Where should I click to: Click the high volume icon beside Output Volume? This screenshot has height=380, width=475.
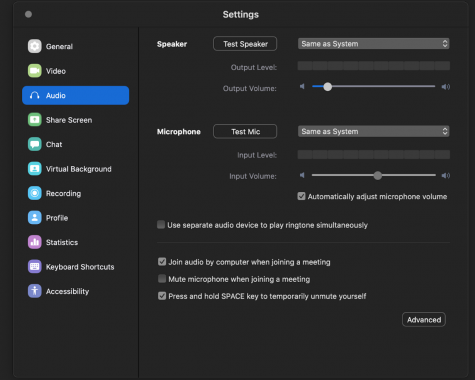click(446, 87)
